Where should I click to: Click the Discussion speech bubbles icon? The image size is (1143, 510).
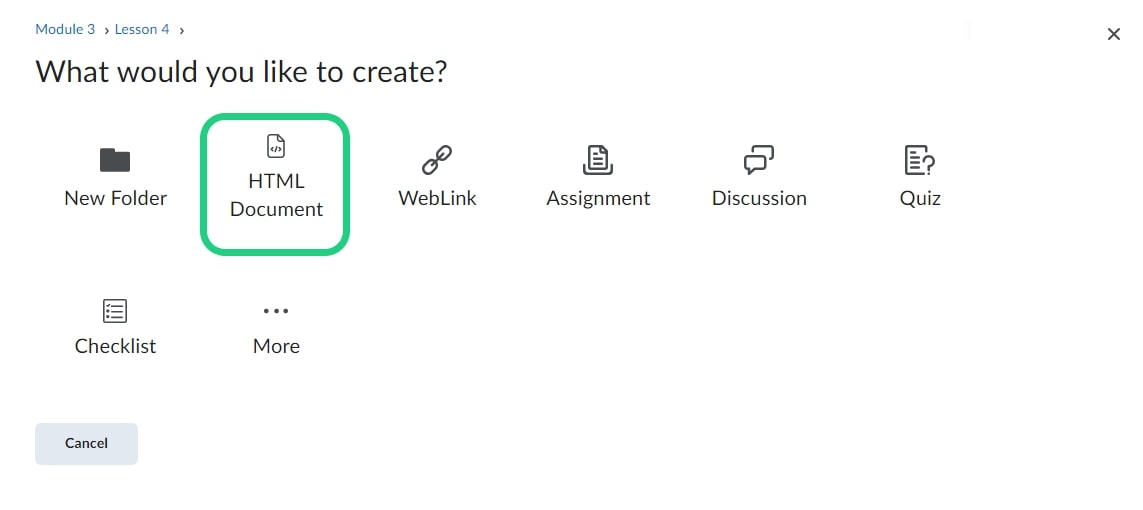pyautogui.click(x=759, y=160)
